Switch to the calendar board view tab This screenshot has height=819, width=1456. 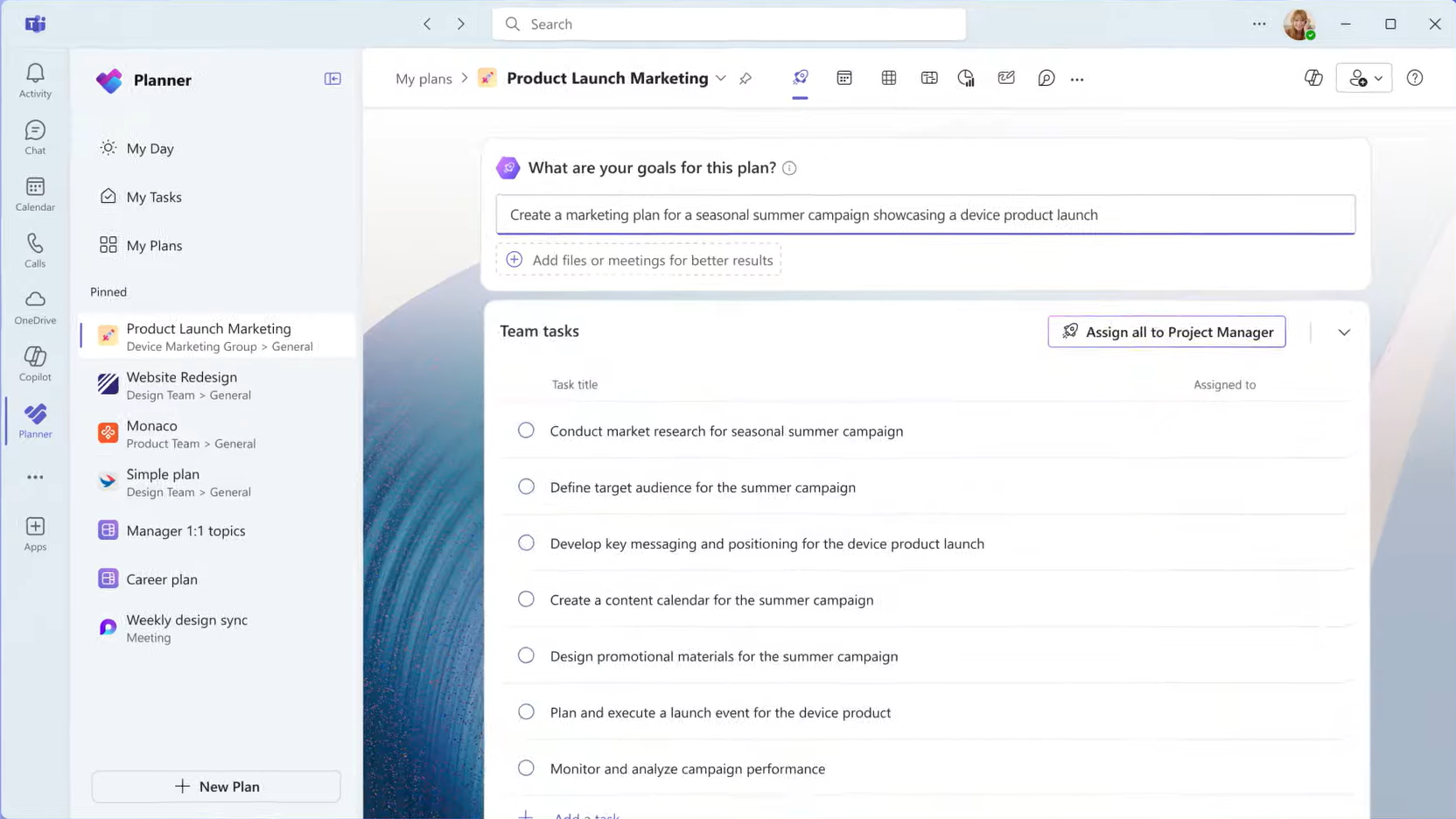[x=844, y=78]
